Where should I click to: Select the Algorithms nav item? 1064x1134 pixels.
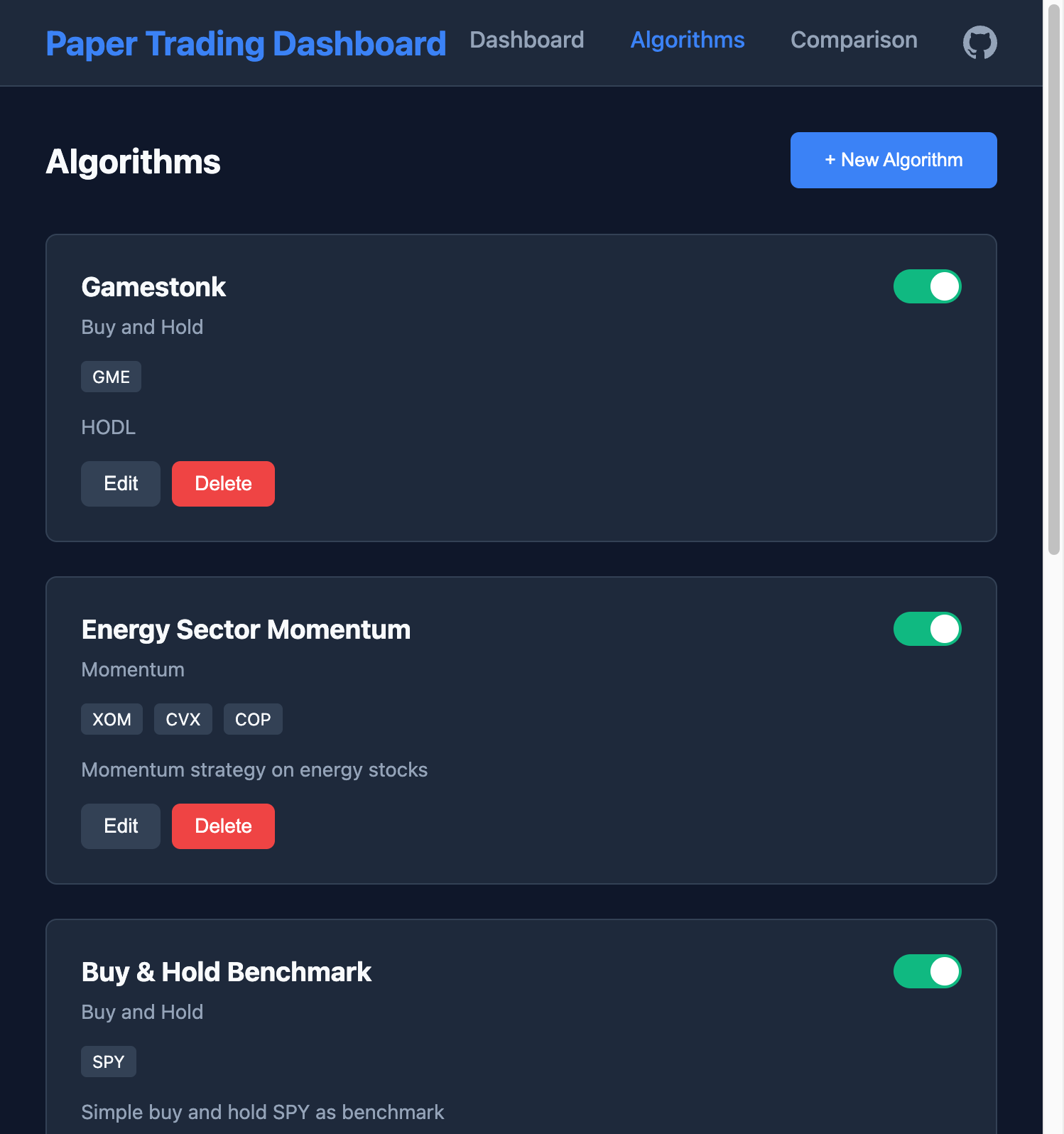pos(687,40)
